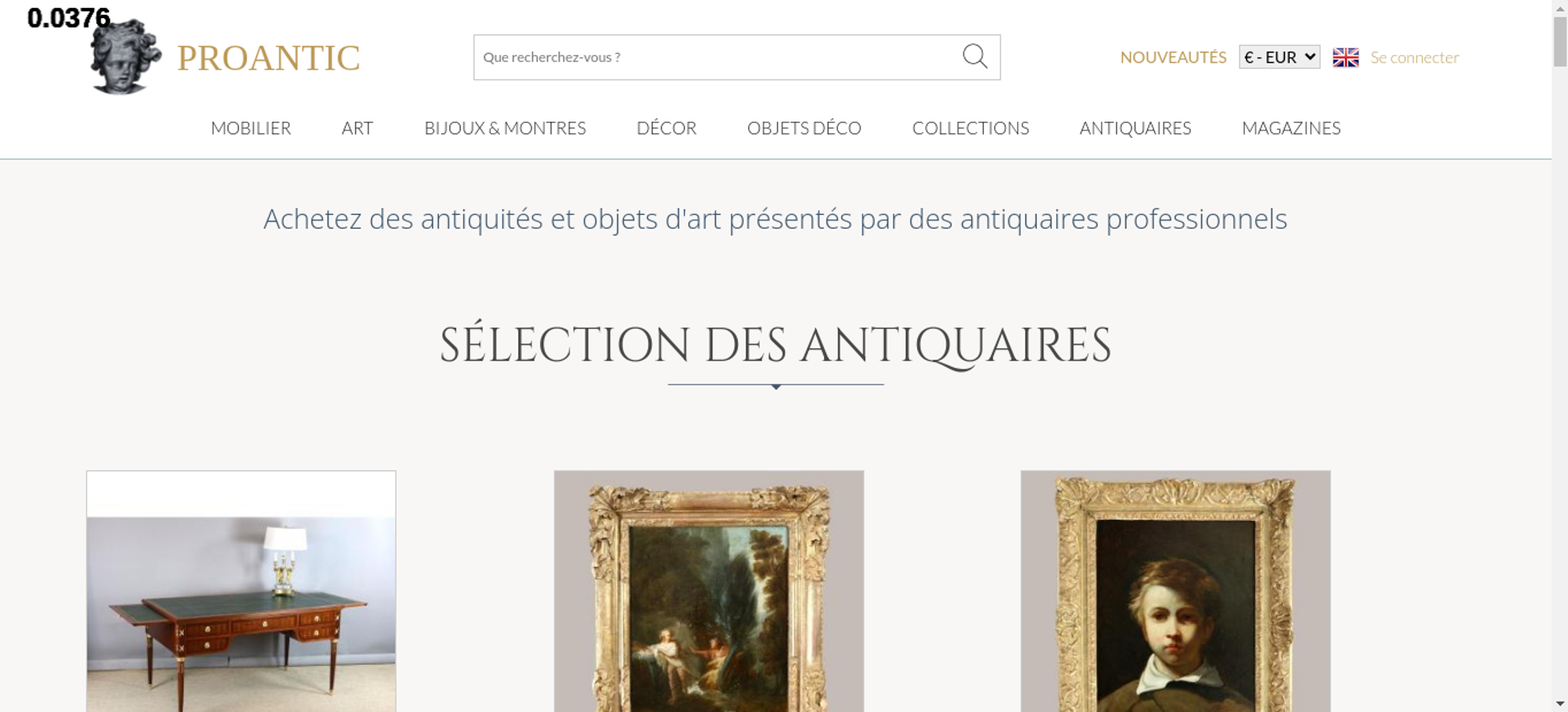The width and height of the screenshot is (1568, 712).
Task: Click the 'Se connecter' login link
Action: (1414, 57)
